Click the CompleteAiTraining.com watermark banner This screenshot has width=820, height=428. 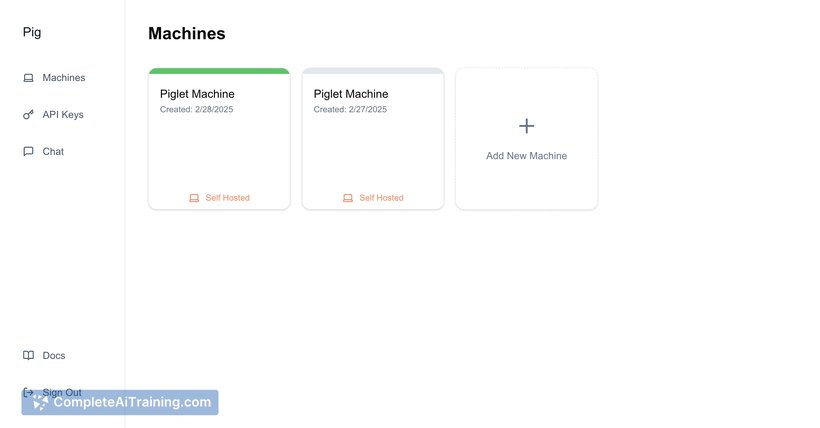pyautogui.click(x=120, y=403)
